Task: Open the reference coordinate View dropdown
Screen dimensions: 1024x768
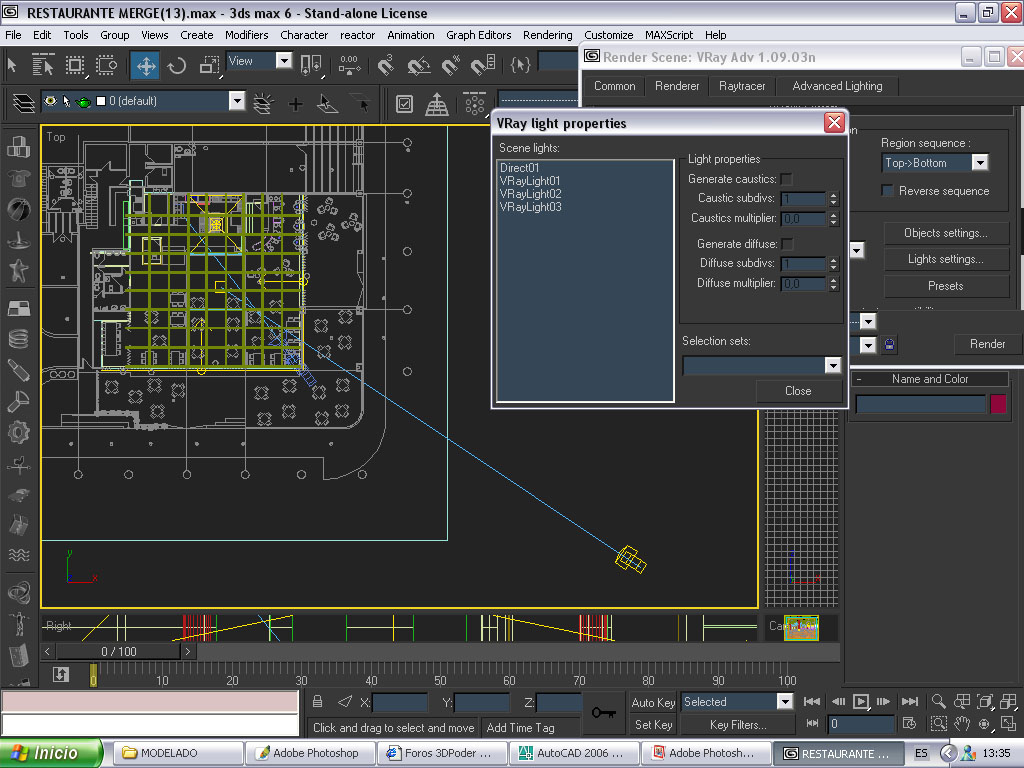Action: pos(283,61)
